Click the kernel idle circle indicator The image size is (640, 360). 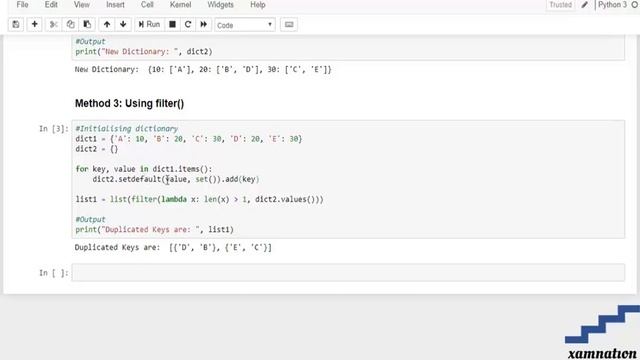point(635,5)
